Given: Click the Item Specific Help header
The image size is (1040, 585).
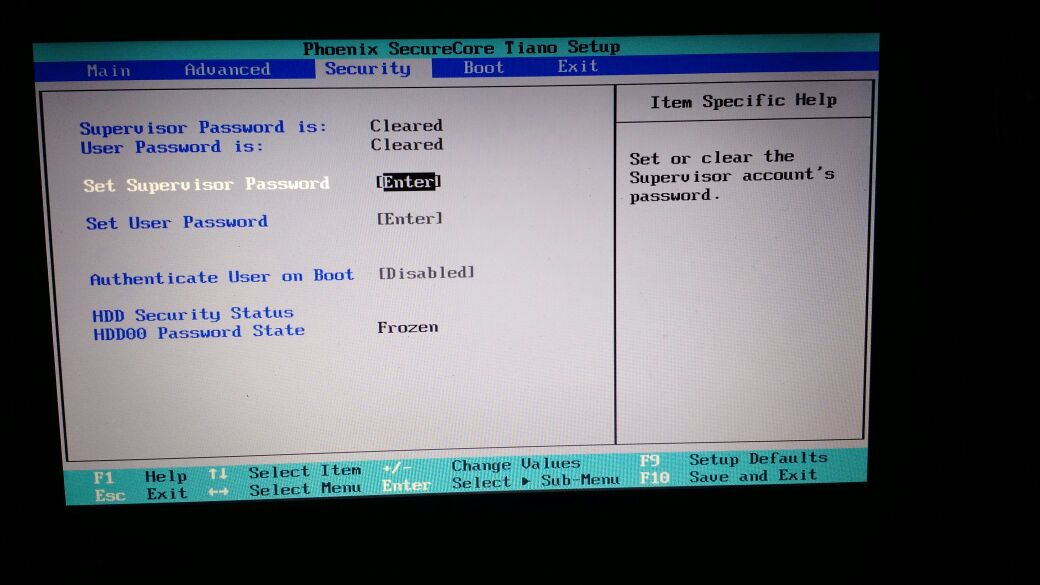Looking at the screenshot, I should tap(743, 101).
